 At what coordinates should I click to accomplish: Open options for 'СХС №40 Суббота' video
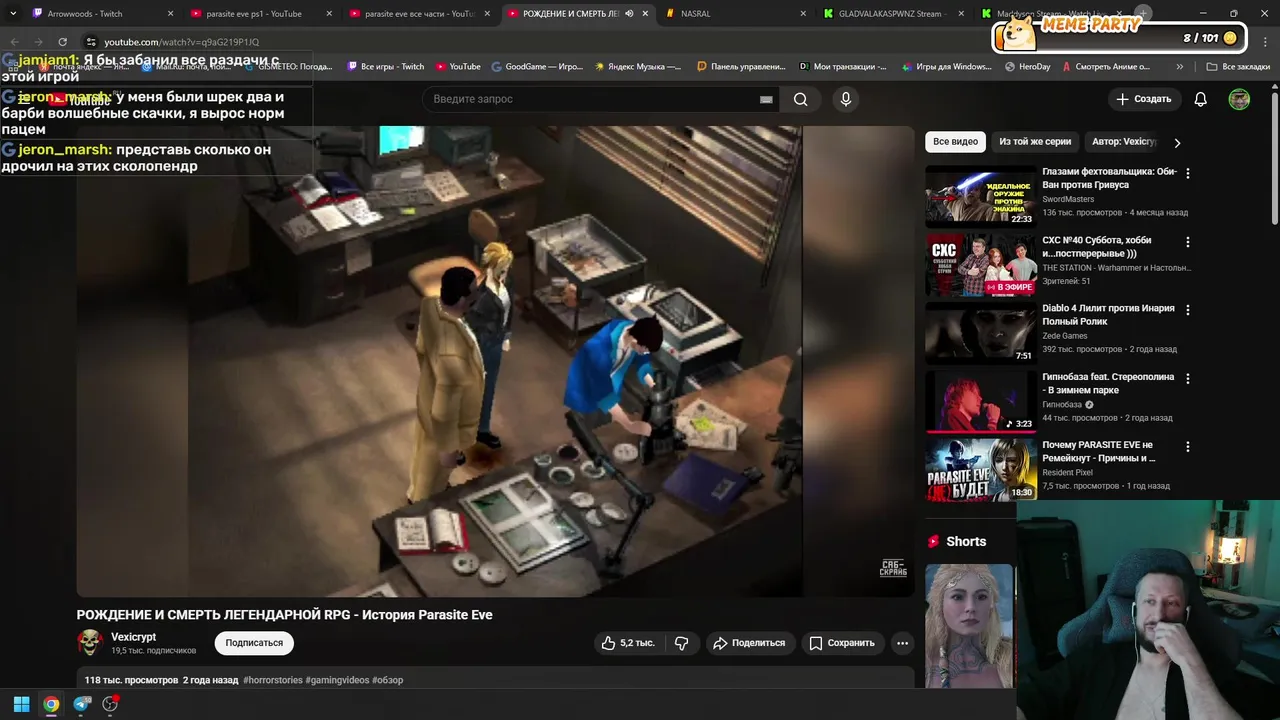[x=1188, y=242]
